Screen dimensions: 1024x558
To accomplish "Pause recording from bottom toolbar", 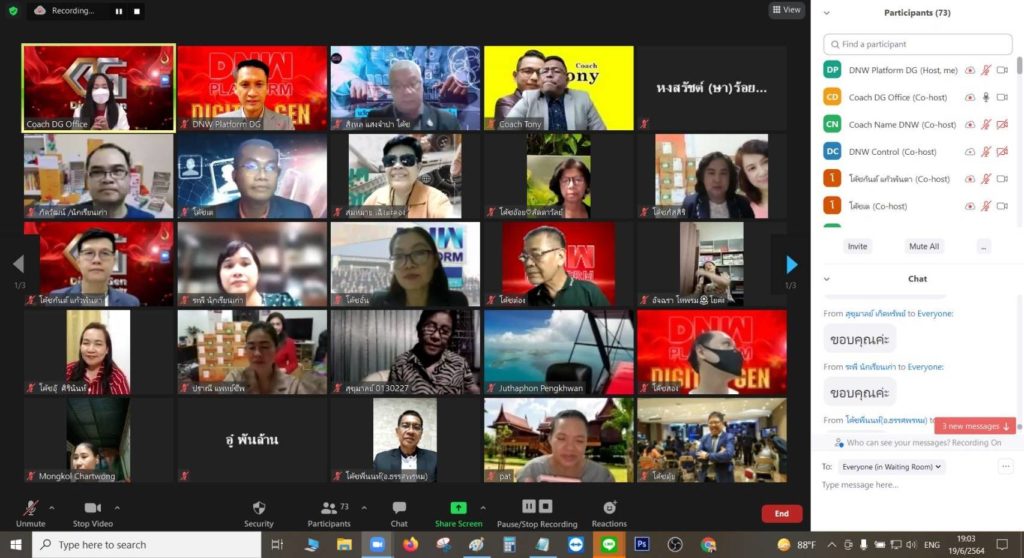I will (x=528, y=506).
